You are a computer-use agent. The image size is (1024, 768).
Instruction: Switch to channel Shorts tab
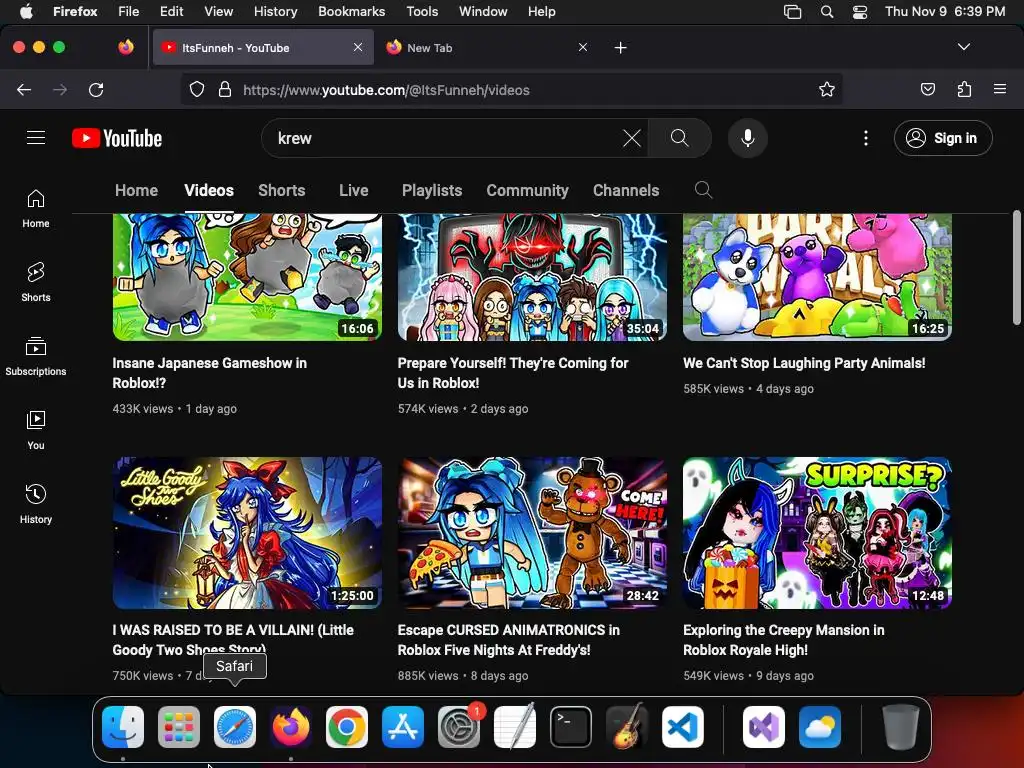click(x=281, y=190)
